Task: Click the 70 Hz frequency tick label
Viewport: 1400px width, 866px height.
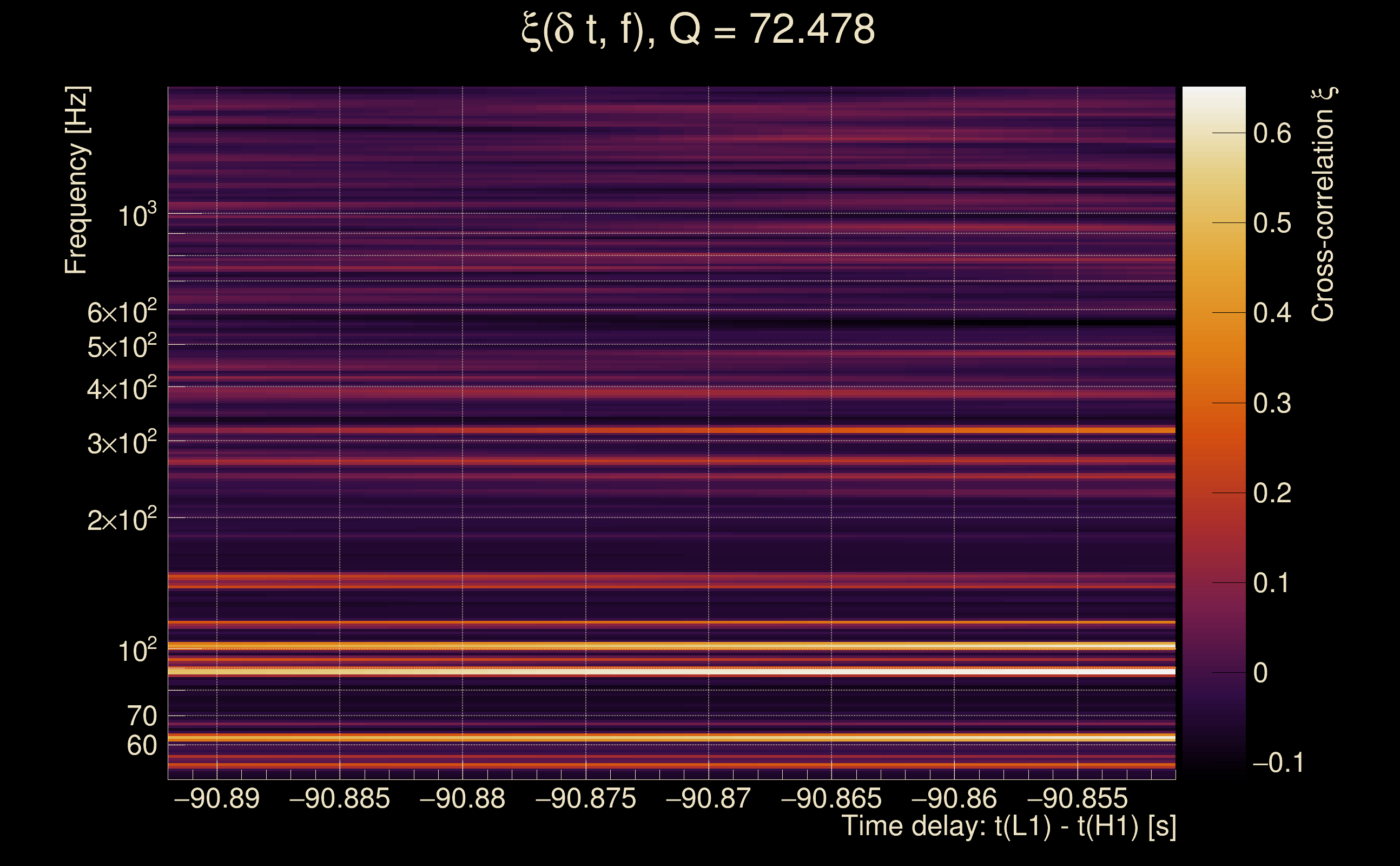Action: pos(141,716)
